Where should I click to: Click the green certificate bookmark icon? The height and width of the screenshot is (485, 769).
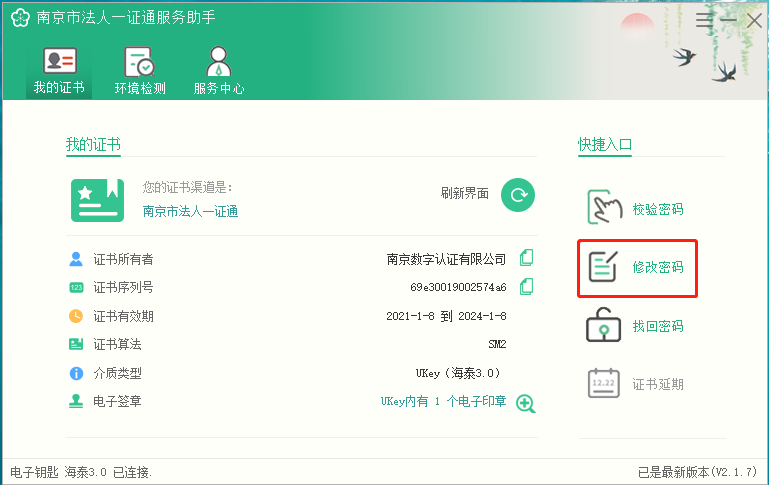point(97,200)
